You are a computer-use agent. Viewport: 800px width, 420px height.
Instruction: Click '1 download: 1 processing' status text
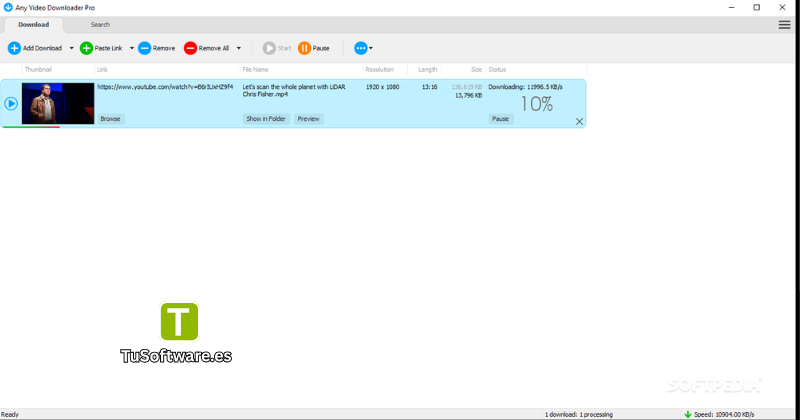[579, 414]
